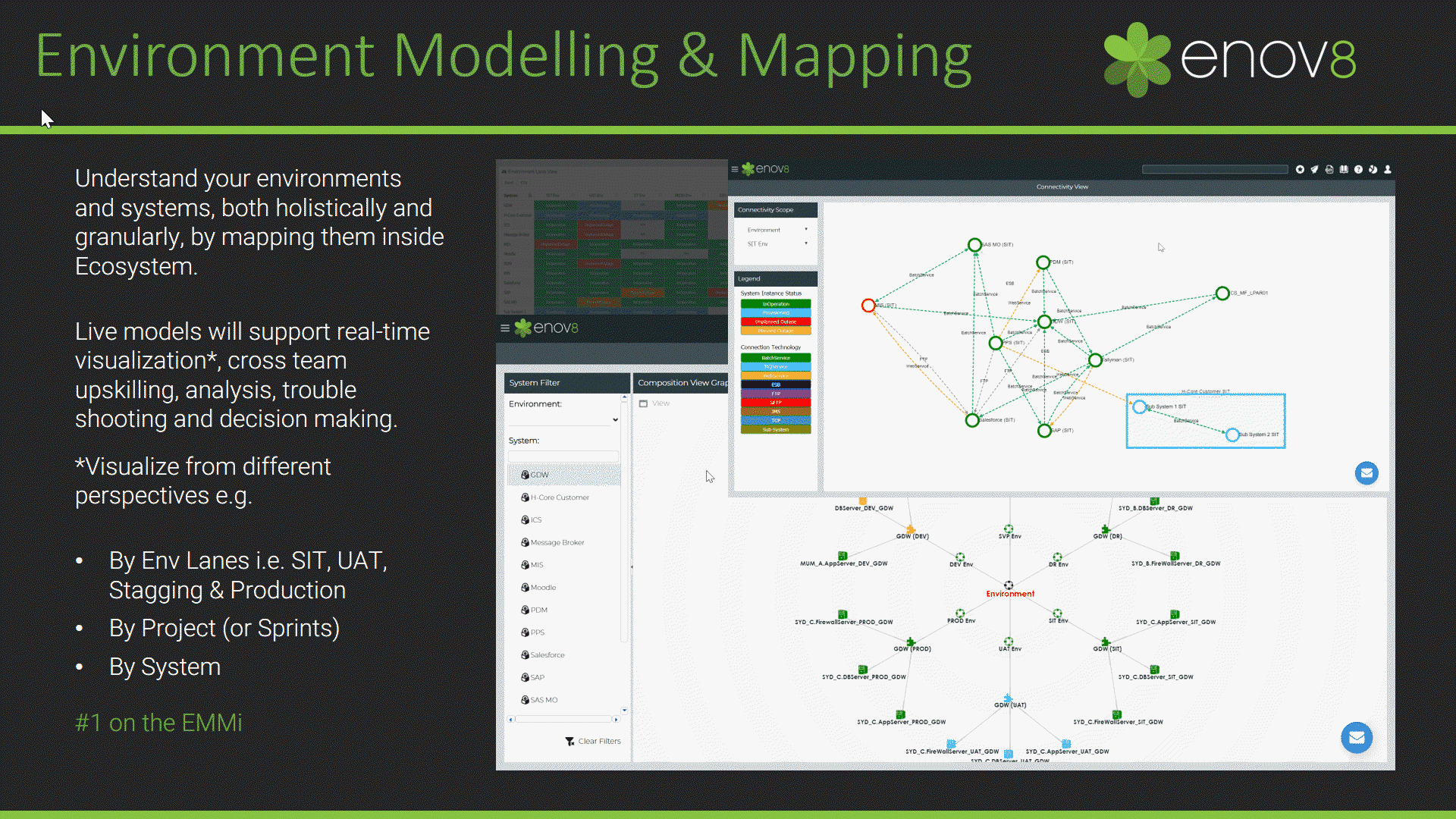The image size is (1456, 819).
Task: Click the SAS MO (SIT) node circle
Action: coord(974,245)
